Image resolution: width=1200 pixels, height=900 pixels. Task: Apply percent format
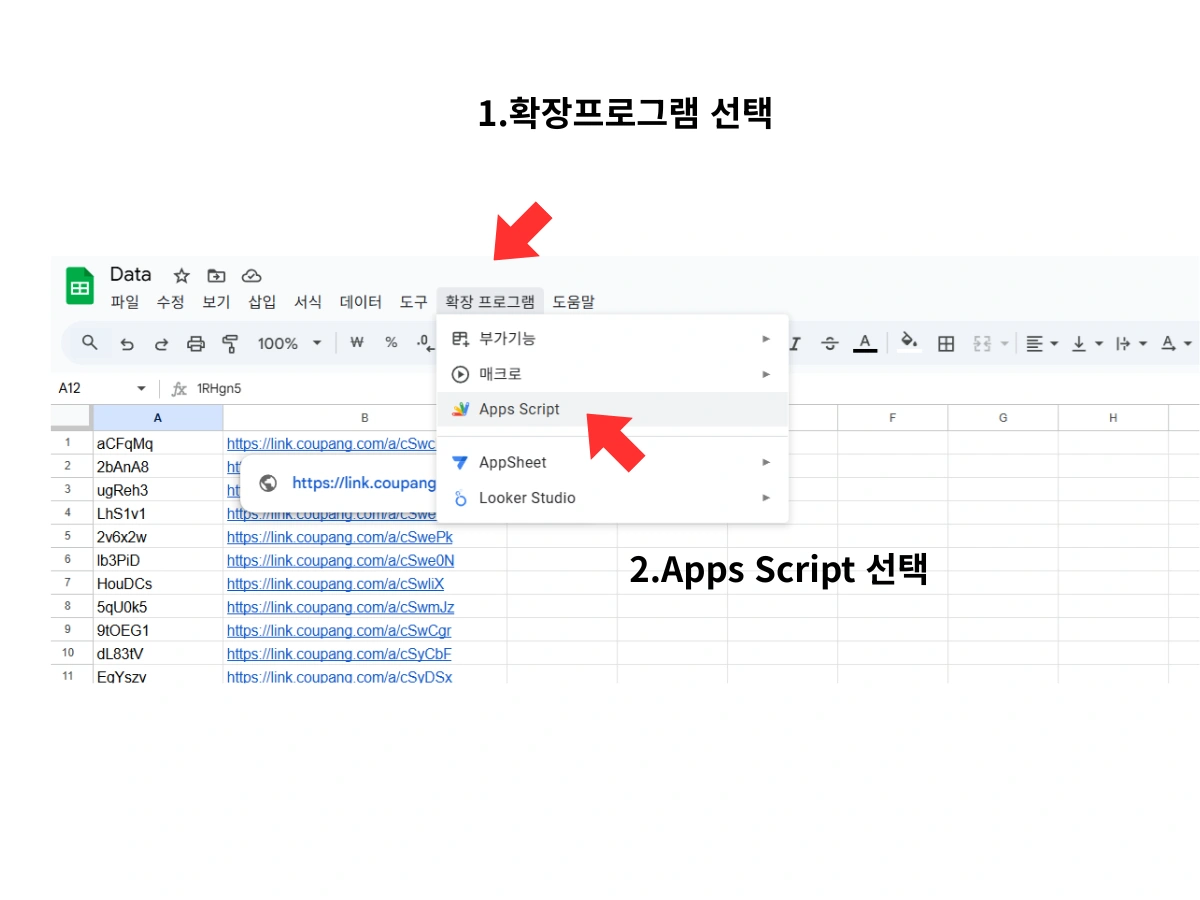391,343
